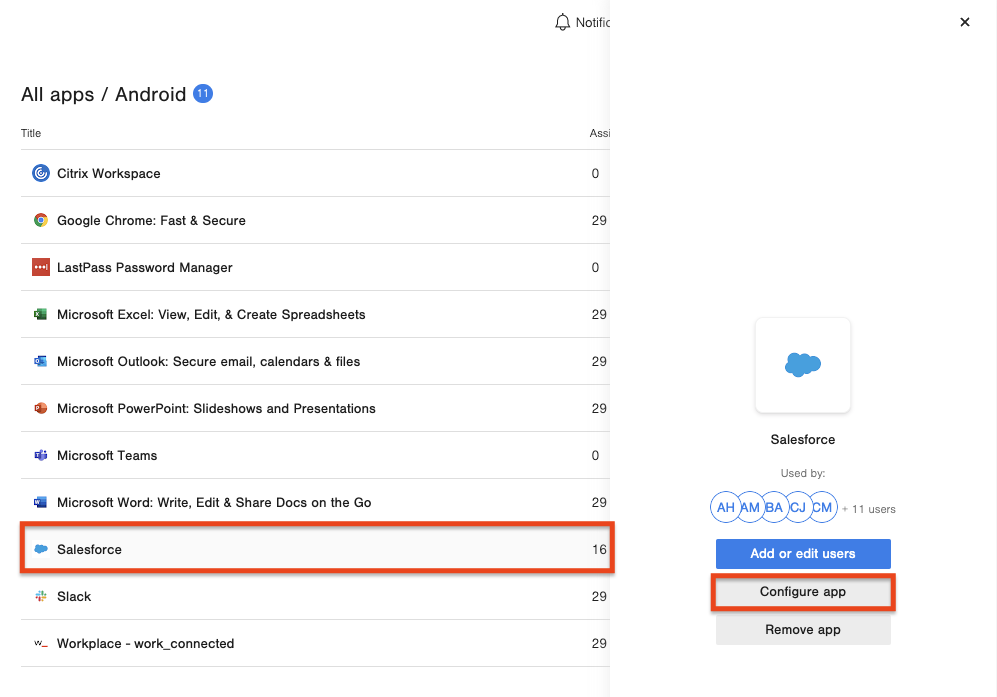
Task: Open the Microsoft Word app row
Action: [x=214, y=502]
